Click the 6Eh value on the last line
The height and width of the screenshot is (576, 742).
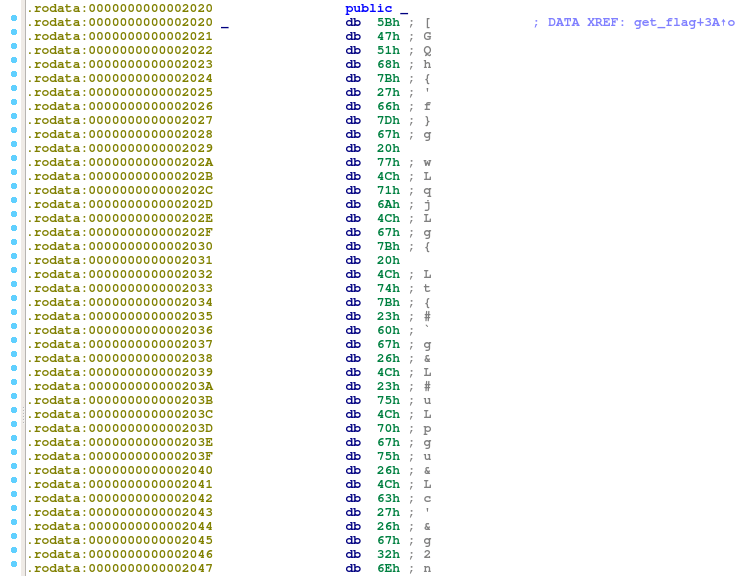(x=389, y=568)
